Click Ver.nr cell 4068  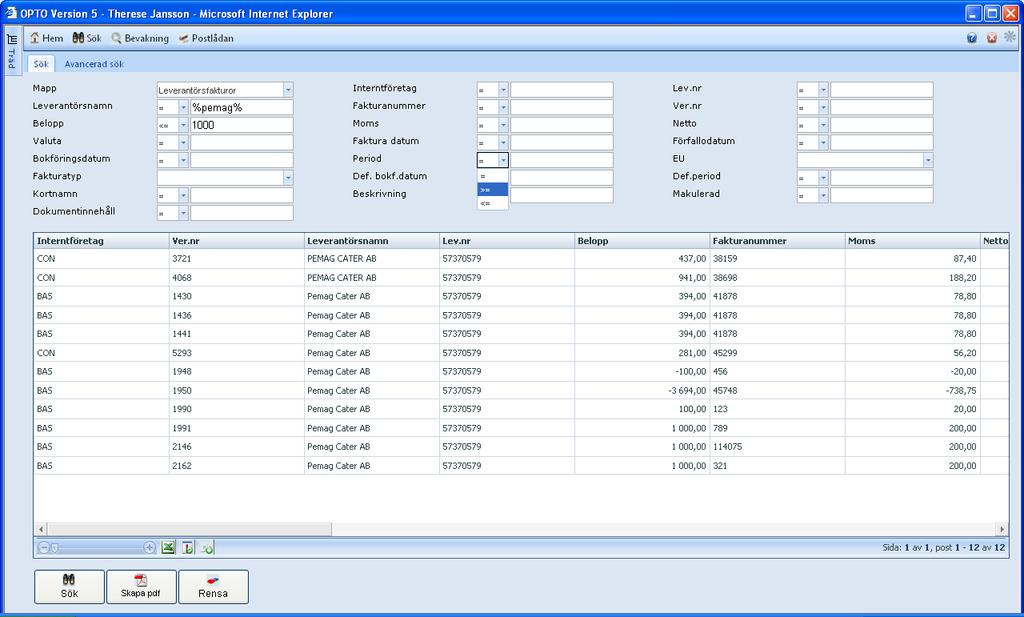coord(236,277)
